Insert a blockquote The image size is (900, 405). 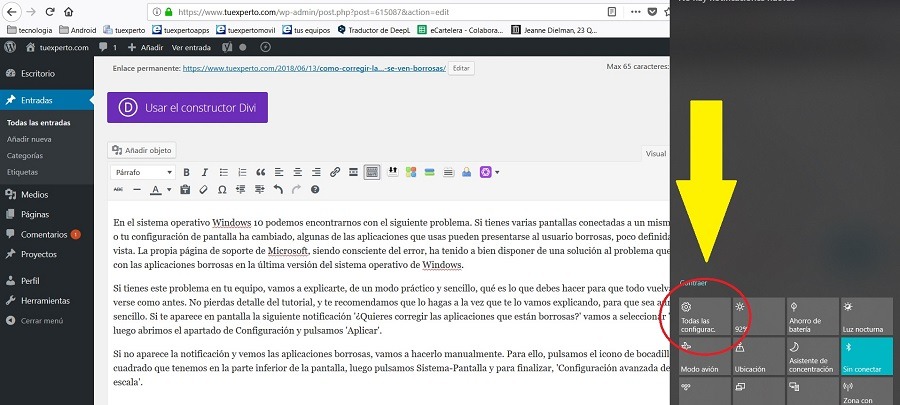click(x=261, y=172)
